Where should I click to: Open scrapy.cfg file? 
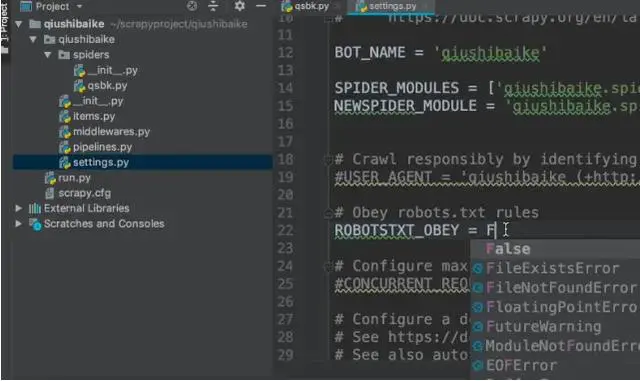84,193
